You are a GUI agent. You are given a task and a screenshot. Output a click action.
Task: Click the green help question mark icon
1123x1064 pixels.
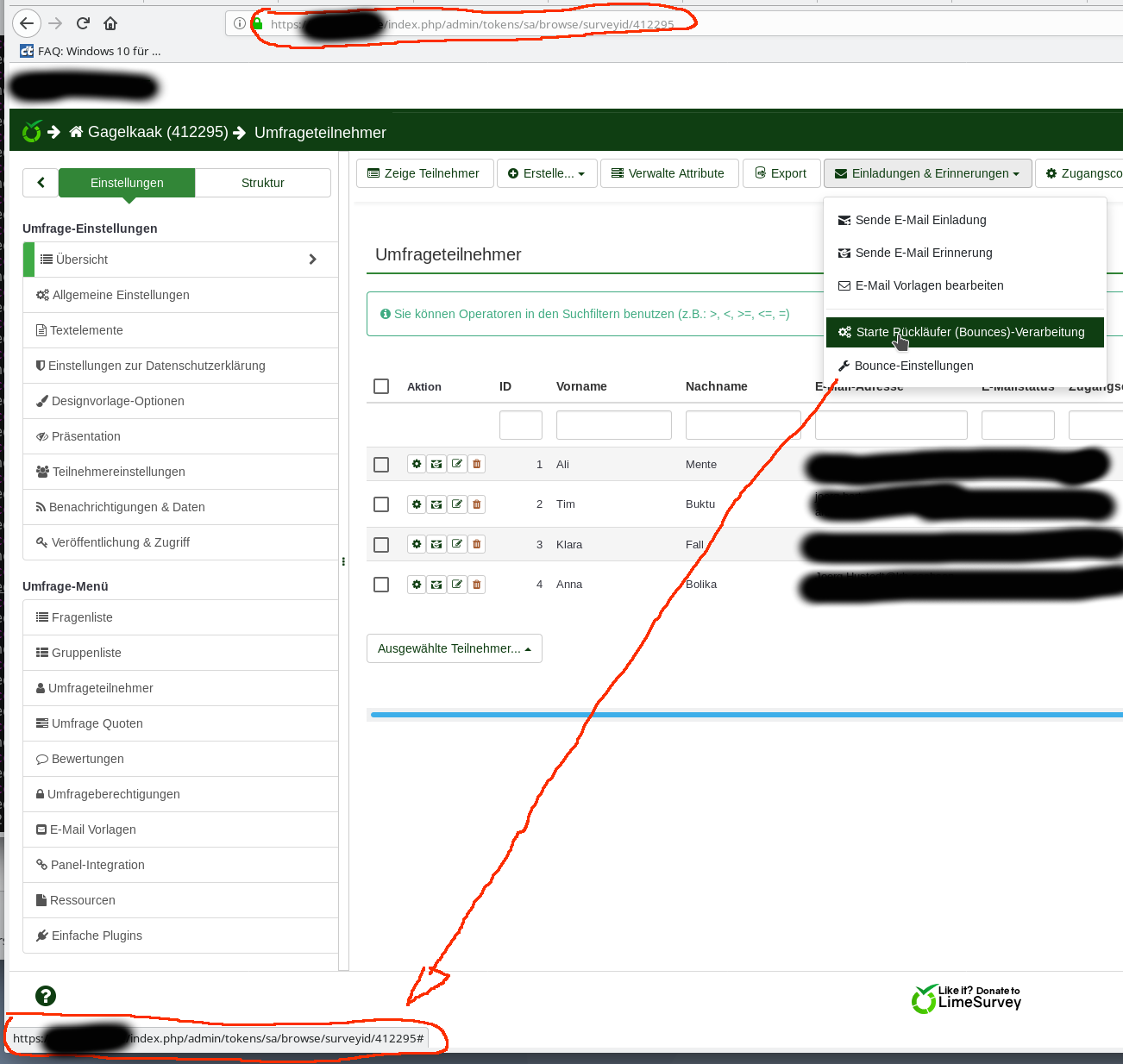pyautogui.click(x=46, y=996)
